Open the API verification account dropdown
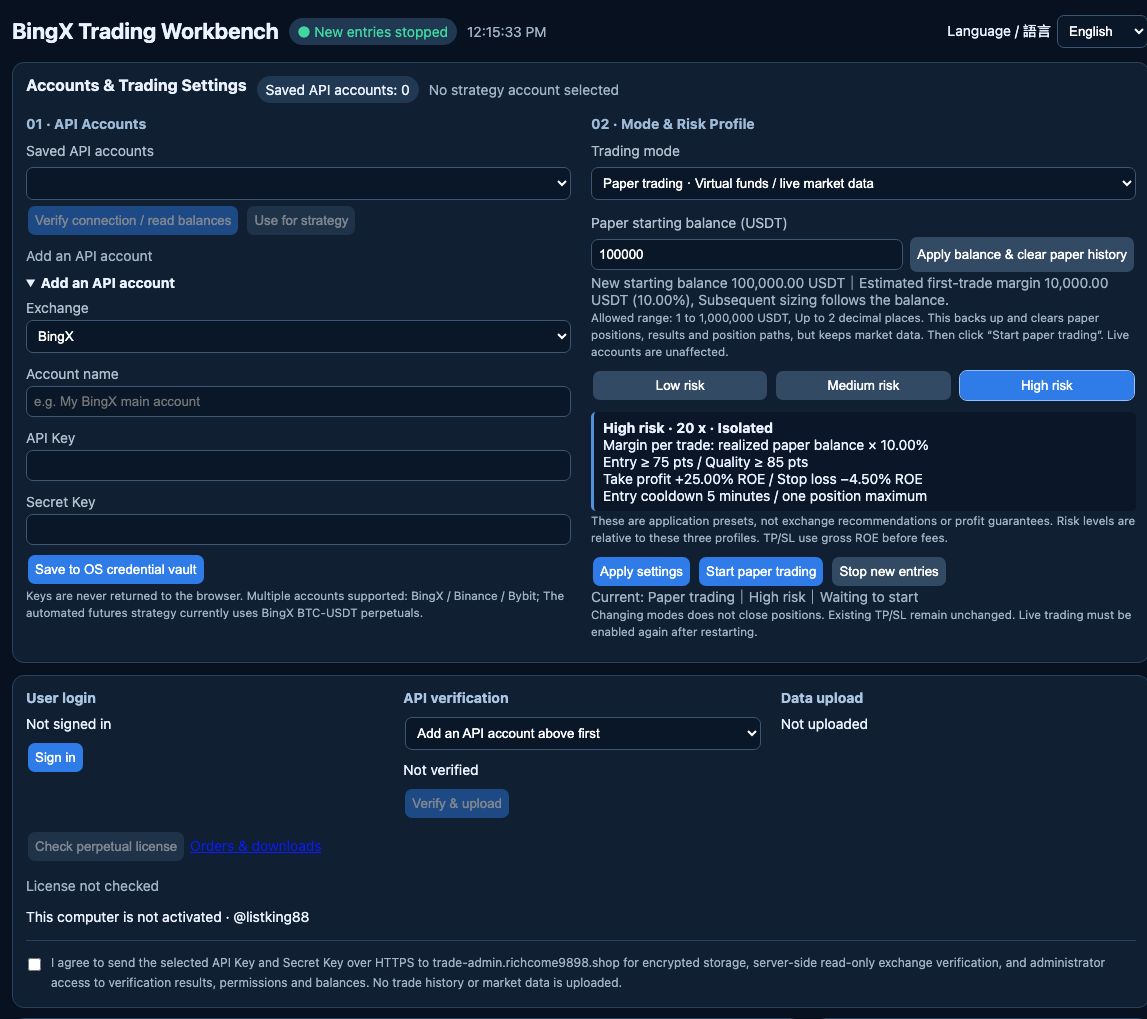Viewport: 1147px width, 1019px height. (x=582, y=733)
